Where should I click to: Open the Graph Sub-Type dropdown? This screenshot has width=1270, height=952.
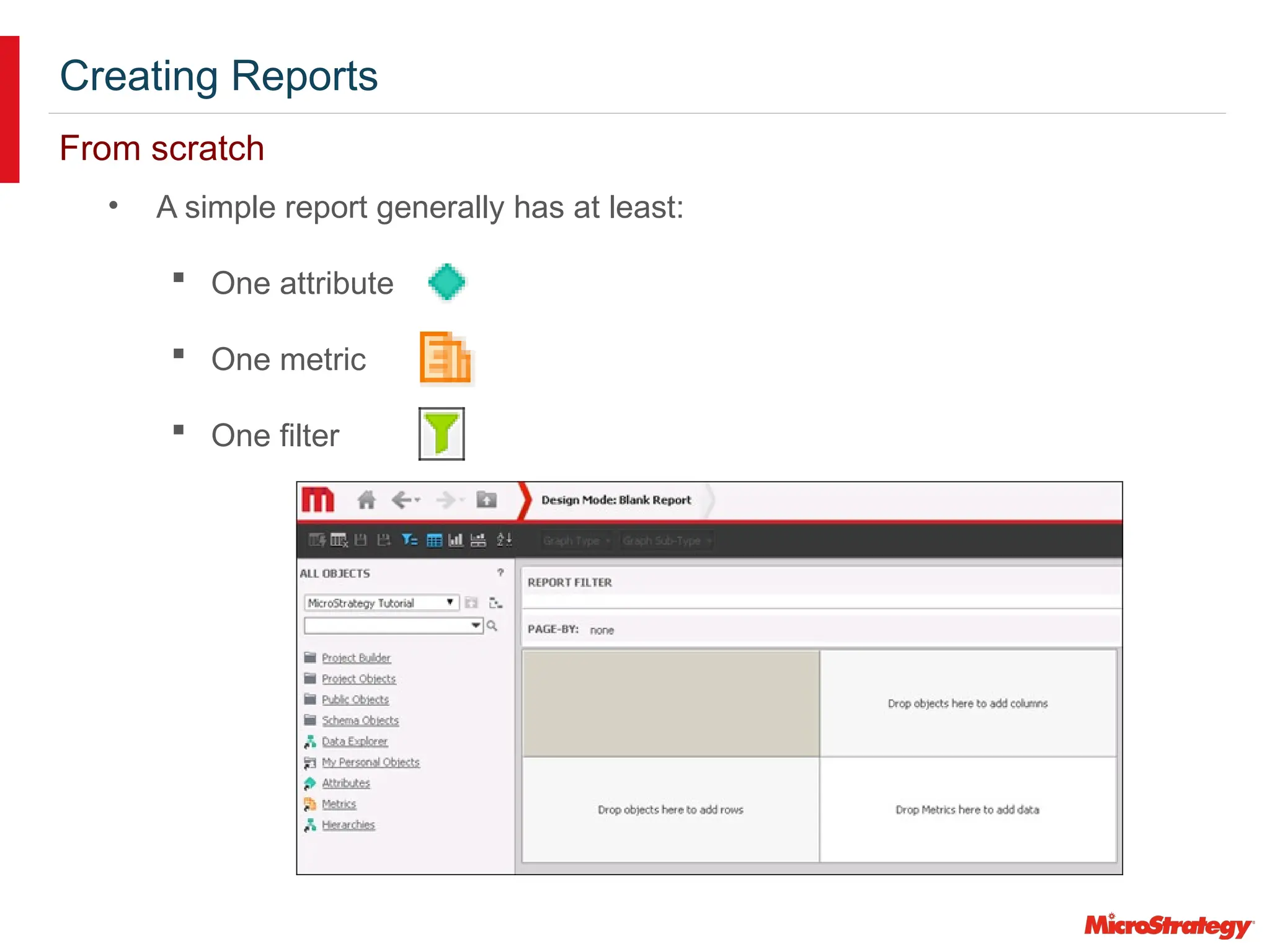[x=667, y=540]
